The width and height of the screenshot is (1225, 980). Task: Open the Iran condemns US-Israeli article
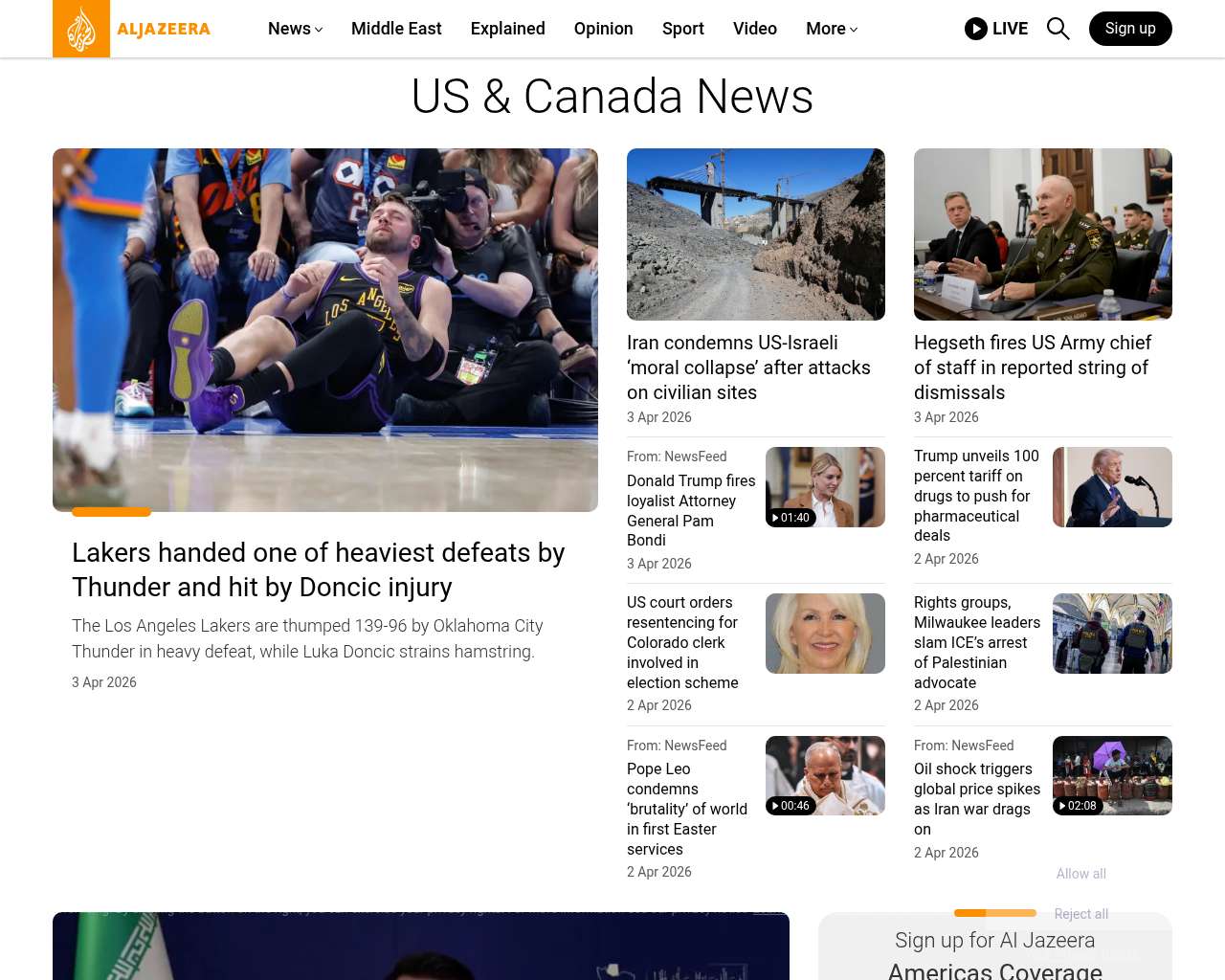[x=748, y=367]
